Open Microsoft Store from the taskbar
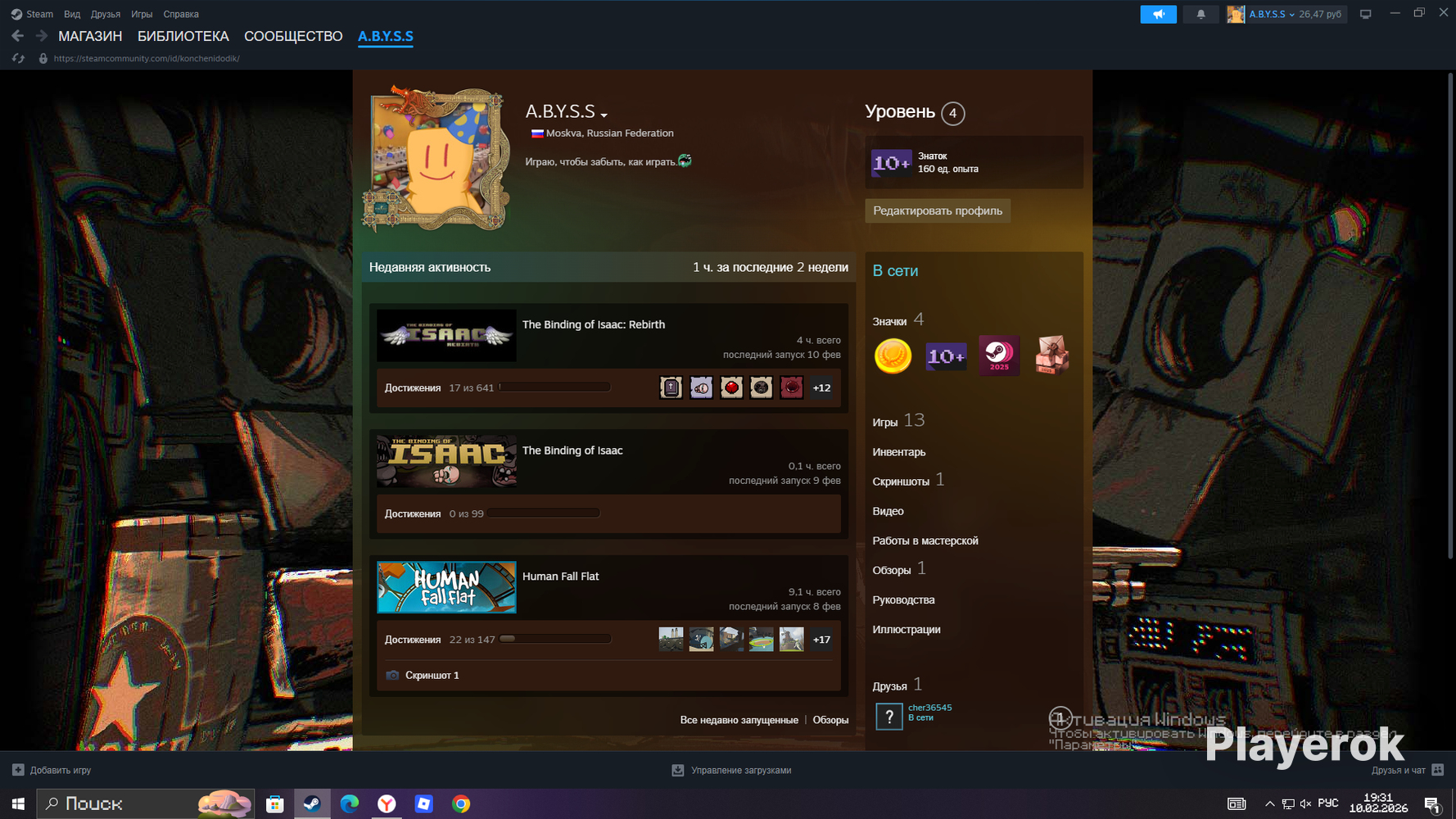This screenshot has width=1456, height=819. (x=275, y=804)
